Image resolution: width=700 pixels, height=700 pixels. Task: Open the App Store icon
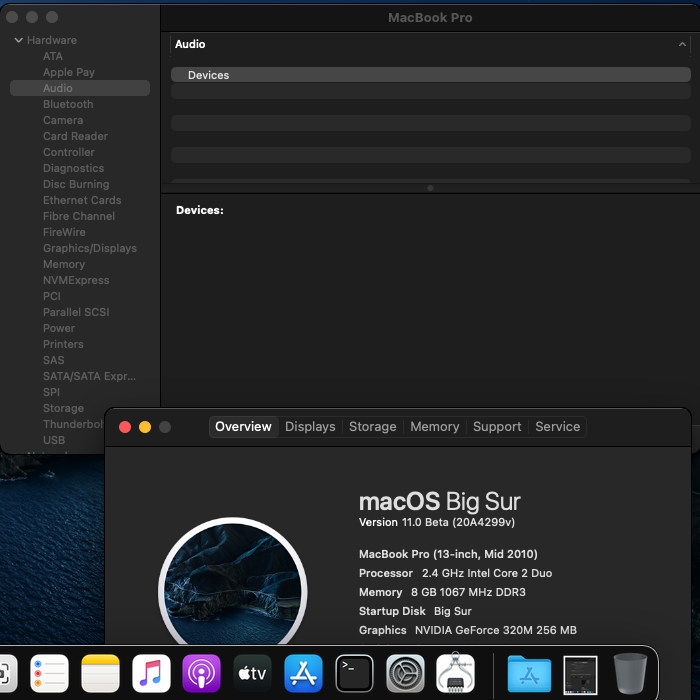click(x=303, y=673)
